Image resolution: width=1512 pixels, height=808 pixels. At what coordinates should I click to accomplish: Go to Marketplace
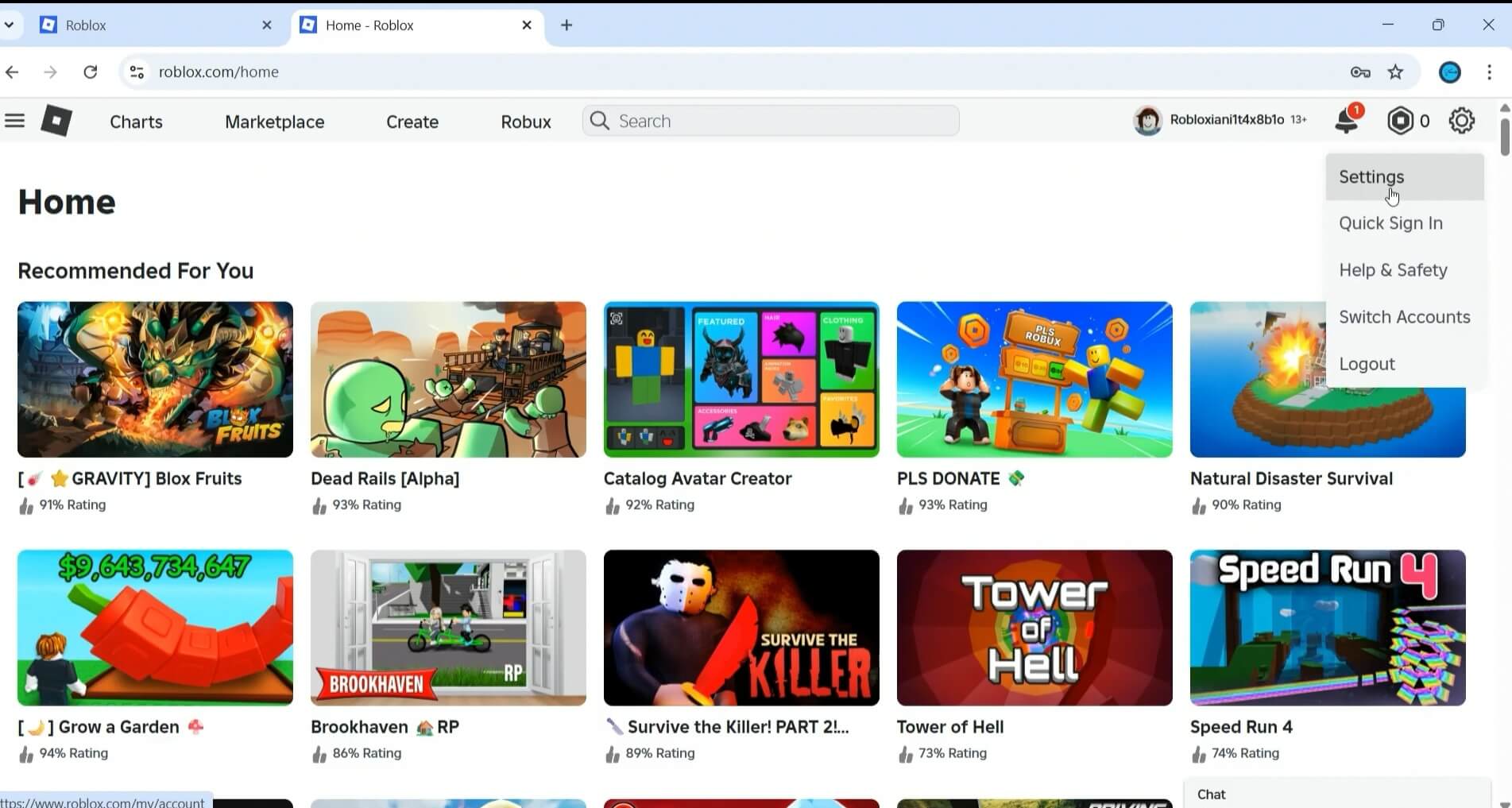[274, 122]
